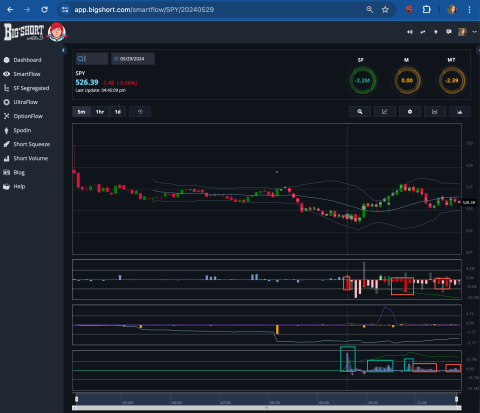Expand the user menu chevron
Image resolution: width=480 pixels, height=413 pixels.
[x=474, y=32]
